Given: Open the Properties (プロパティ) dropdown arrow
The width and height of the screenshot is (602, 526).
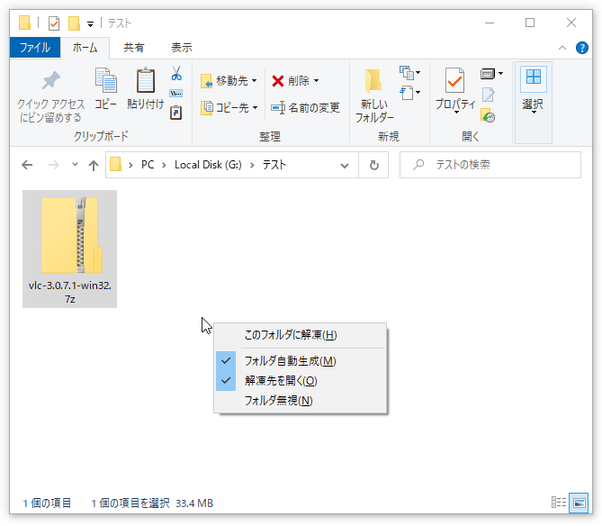Looking at the screenshot, I should tap(456, 112).
